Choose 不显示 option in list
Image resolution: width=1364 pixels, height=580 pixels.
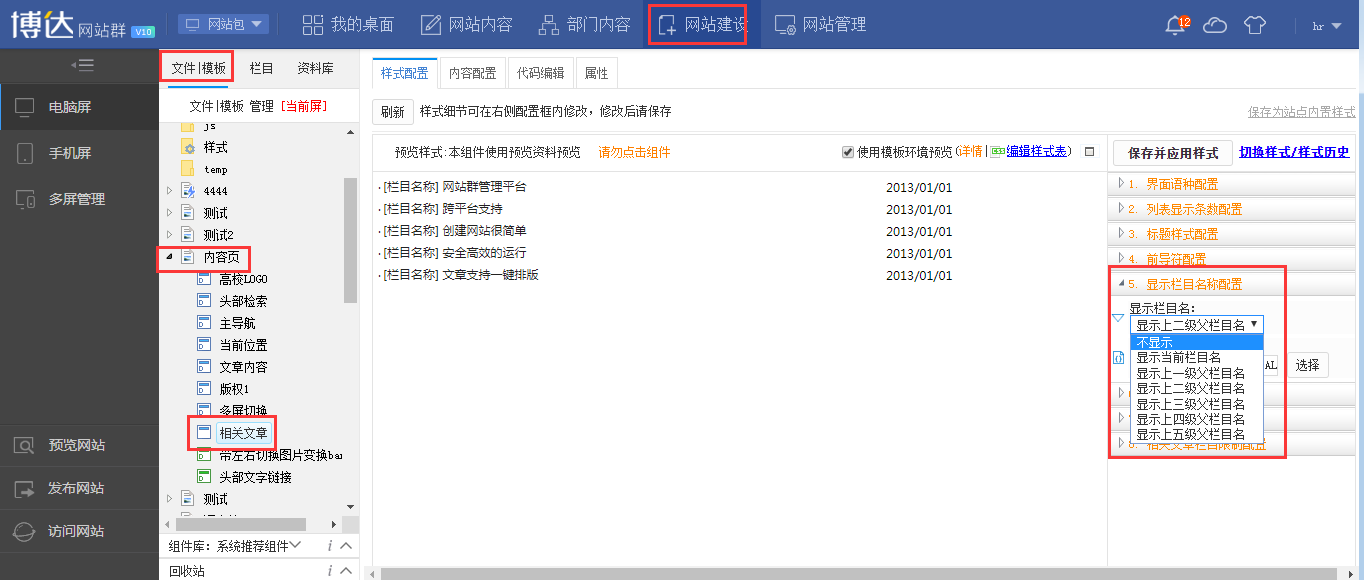[x=1196, y=342]
